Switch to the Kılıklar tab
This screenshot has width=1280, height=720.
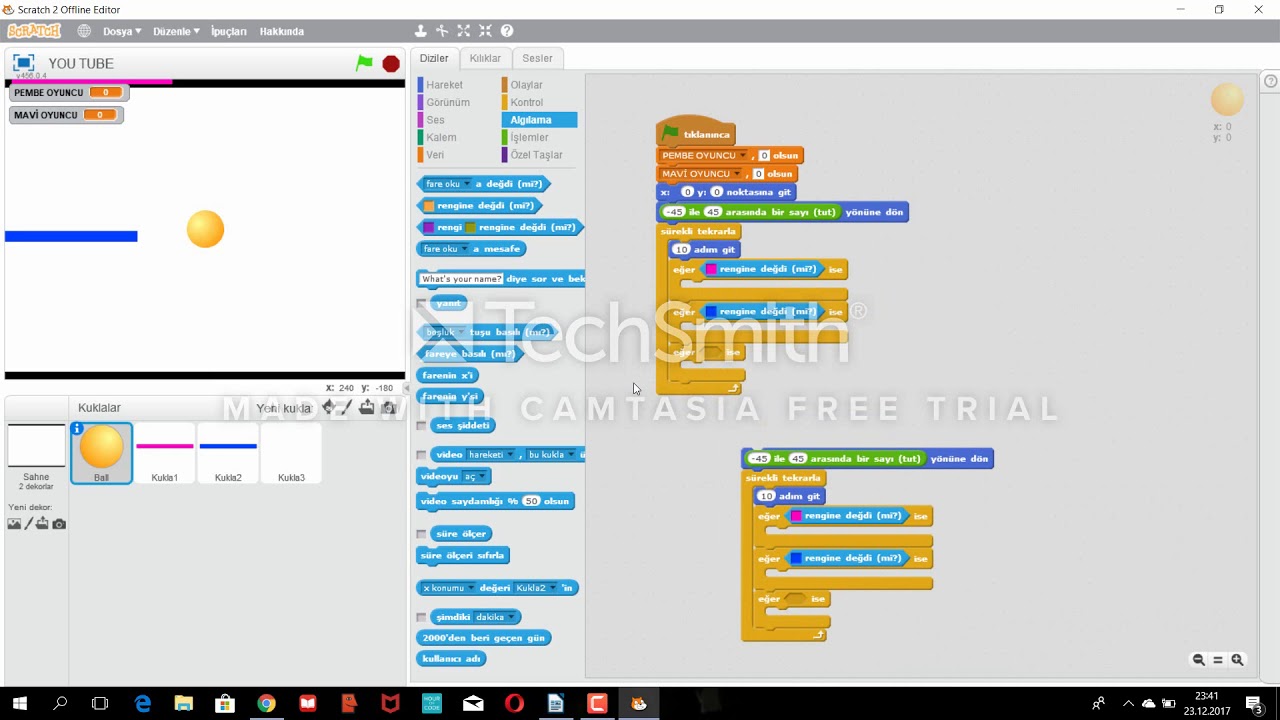pos(485,58)
